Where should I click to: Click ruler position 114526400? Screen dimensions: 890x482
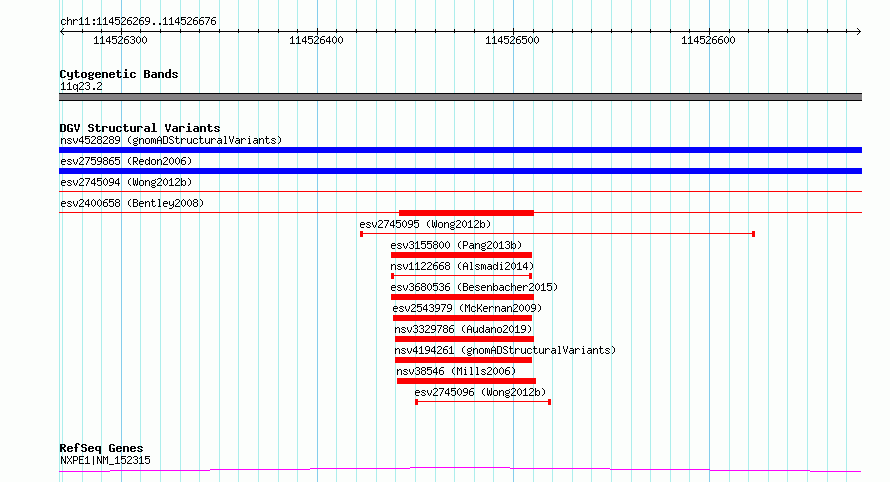316,40
